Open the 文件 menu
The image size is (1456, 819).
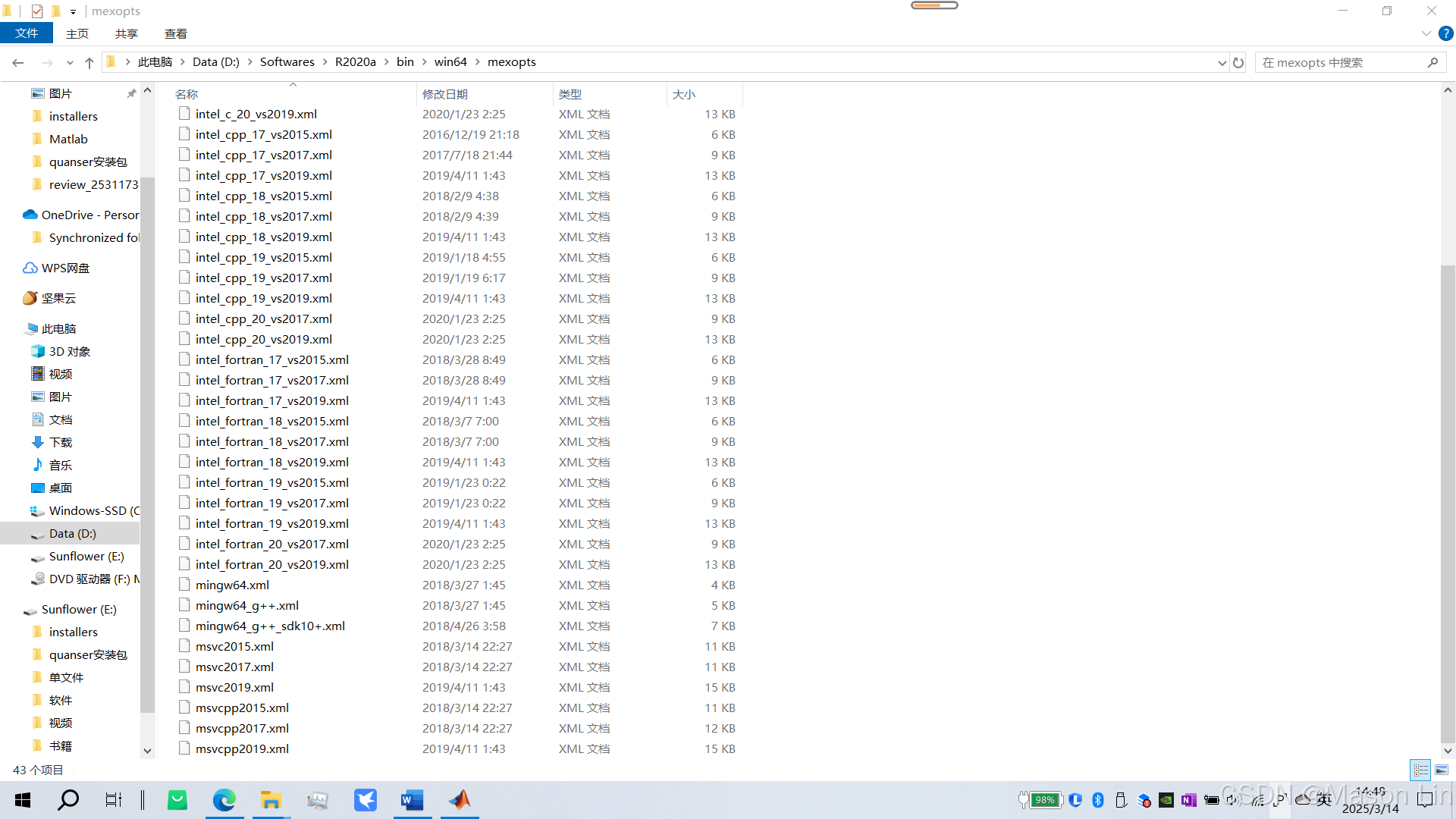point(27,33)
